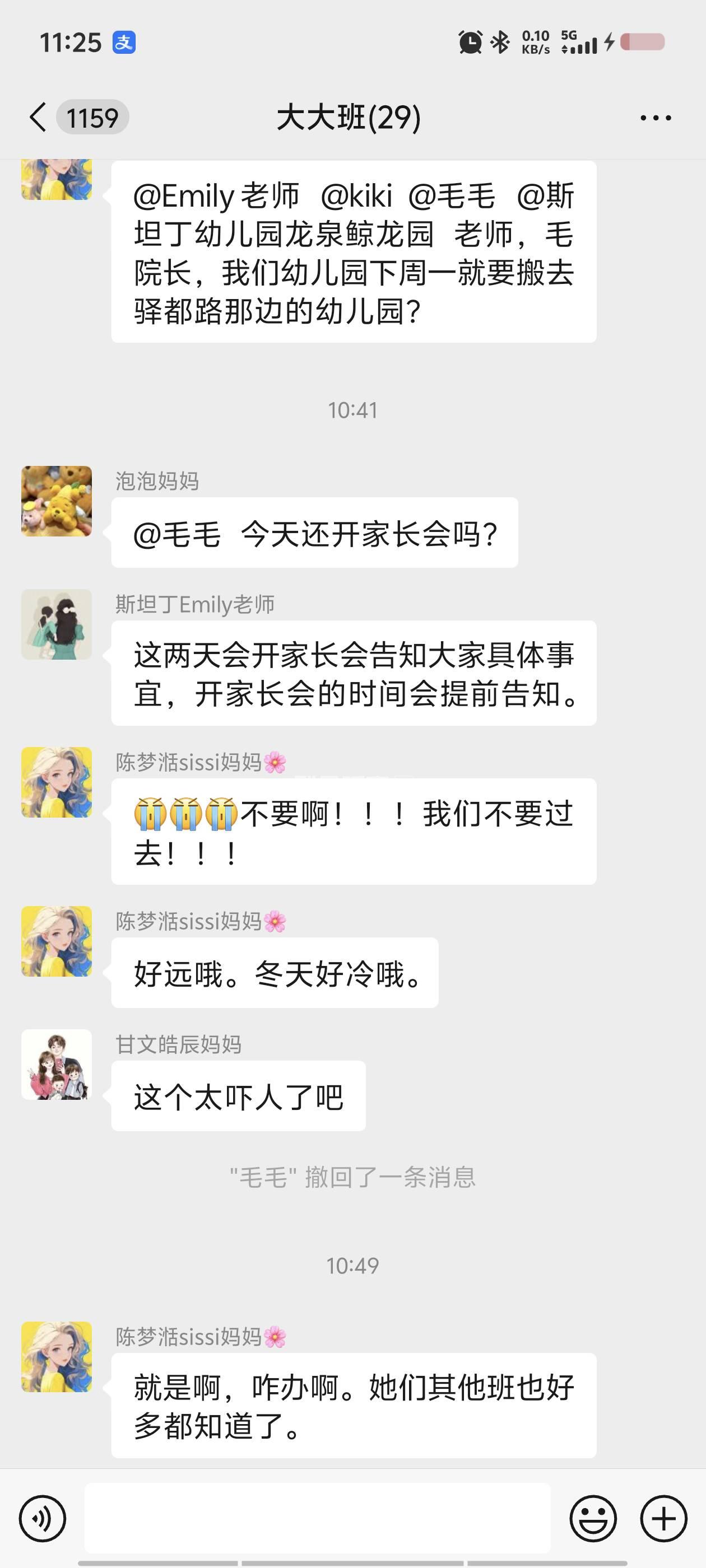Screen dimensions: 706x1568
Task: Tap the 大大班(29) group title
Action: pos(349,117)
